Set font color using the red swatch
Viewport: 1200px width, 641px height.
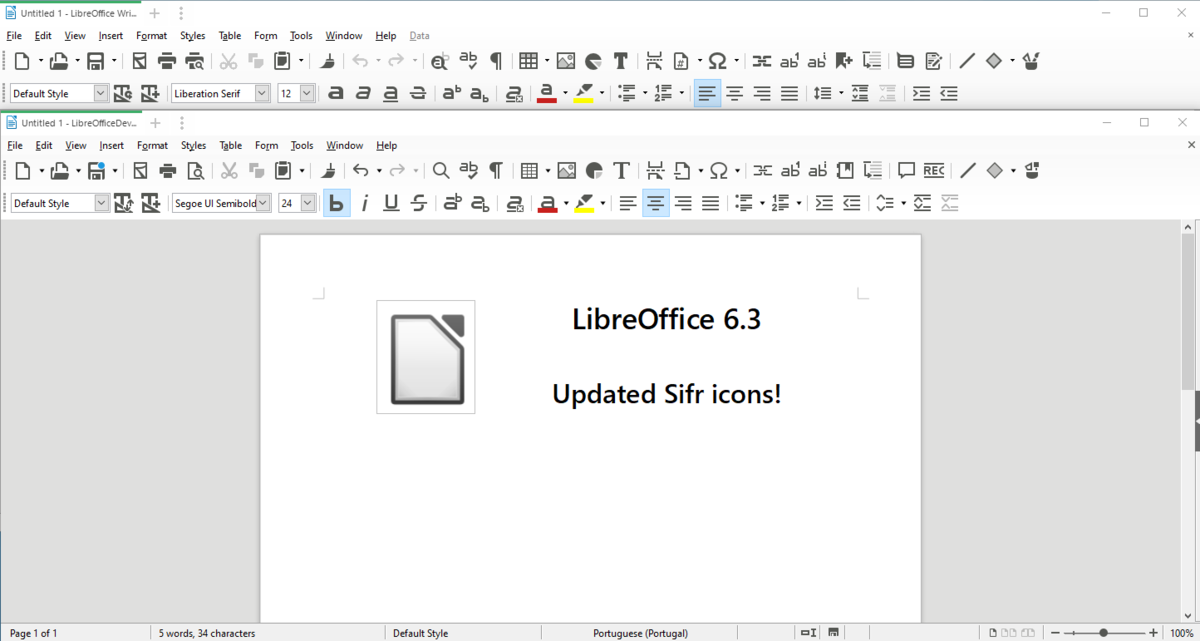pos(548,203)
